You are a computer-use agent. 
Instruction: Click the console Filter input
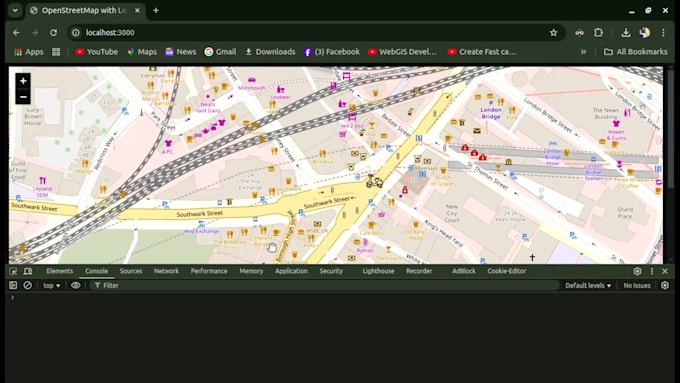(x=325, y=285)
